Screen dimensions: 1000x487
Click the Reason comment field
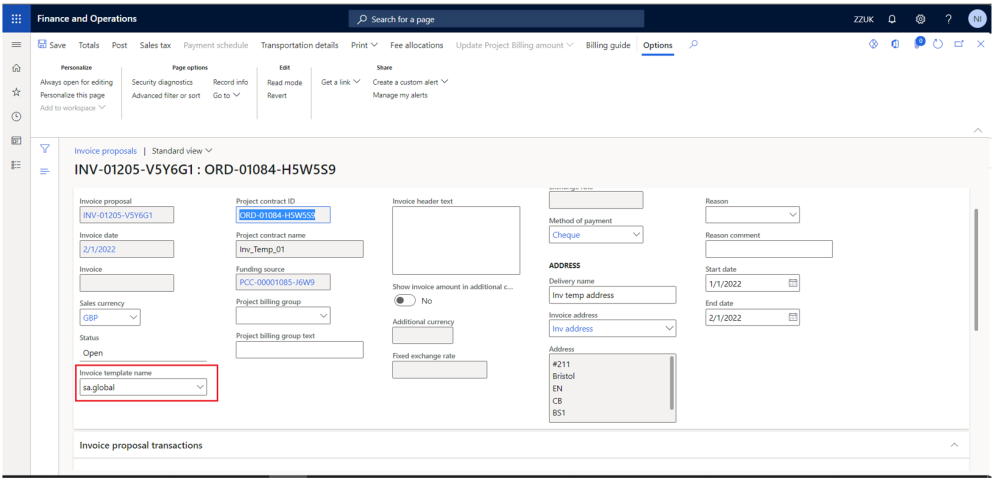(768, 249)
